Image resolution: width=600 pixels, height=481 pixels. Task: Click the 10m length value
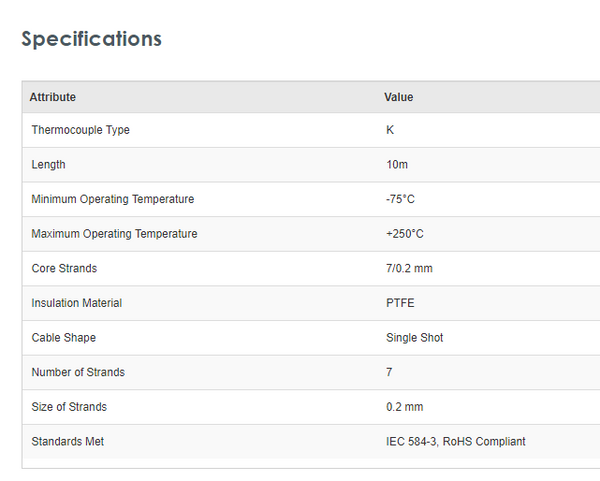tap(397, 165)
